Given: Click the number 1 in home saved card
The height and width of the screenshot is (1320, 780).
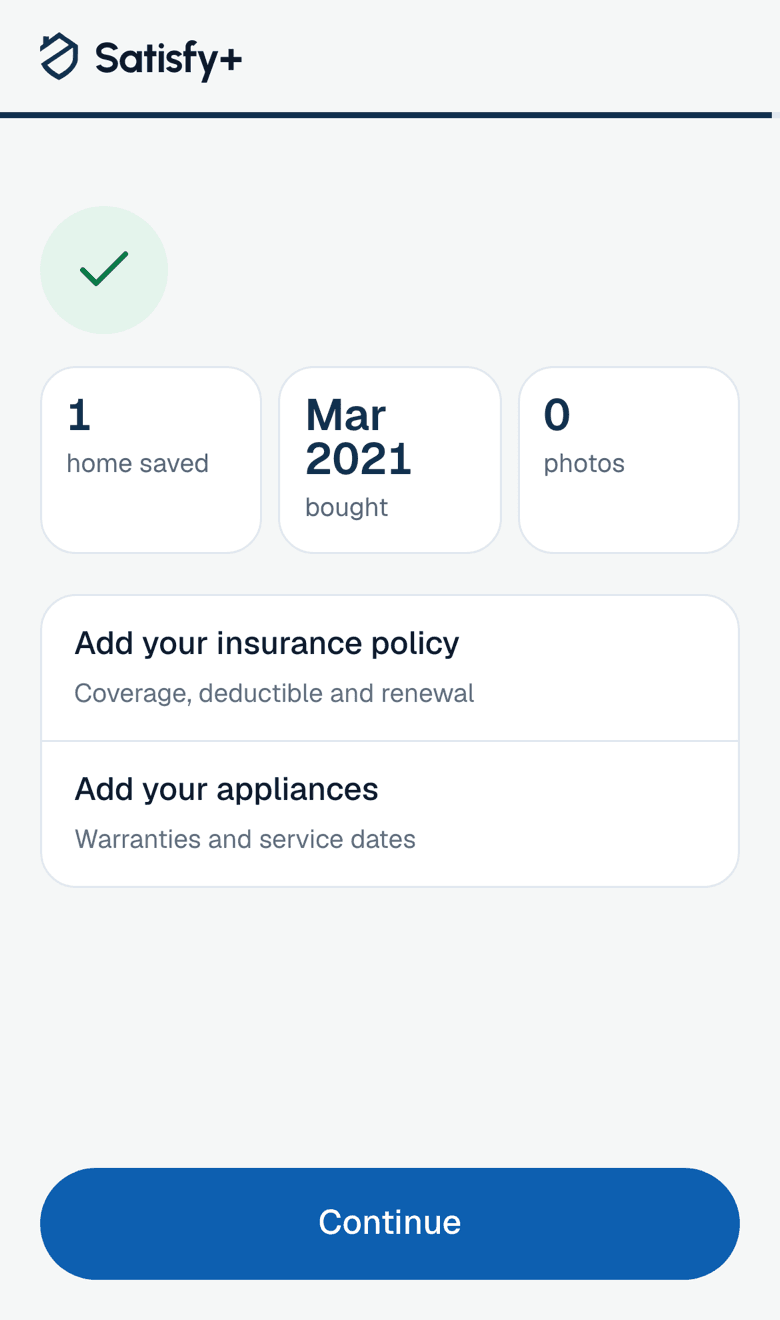Looking at the screenshot, I should [x=79, y=415].
